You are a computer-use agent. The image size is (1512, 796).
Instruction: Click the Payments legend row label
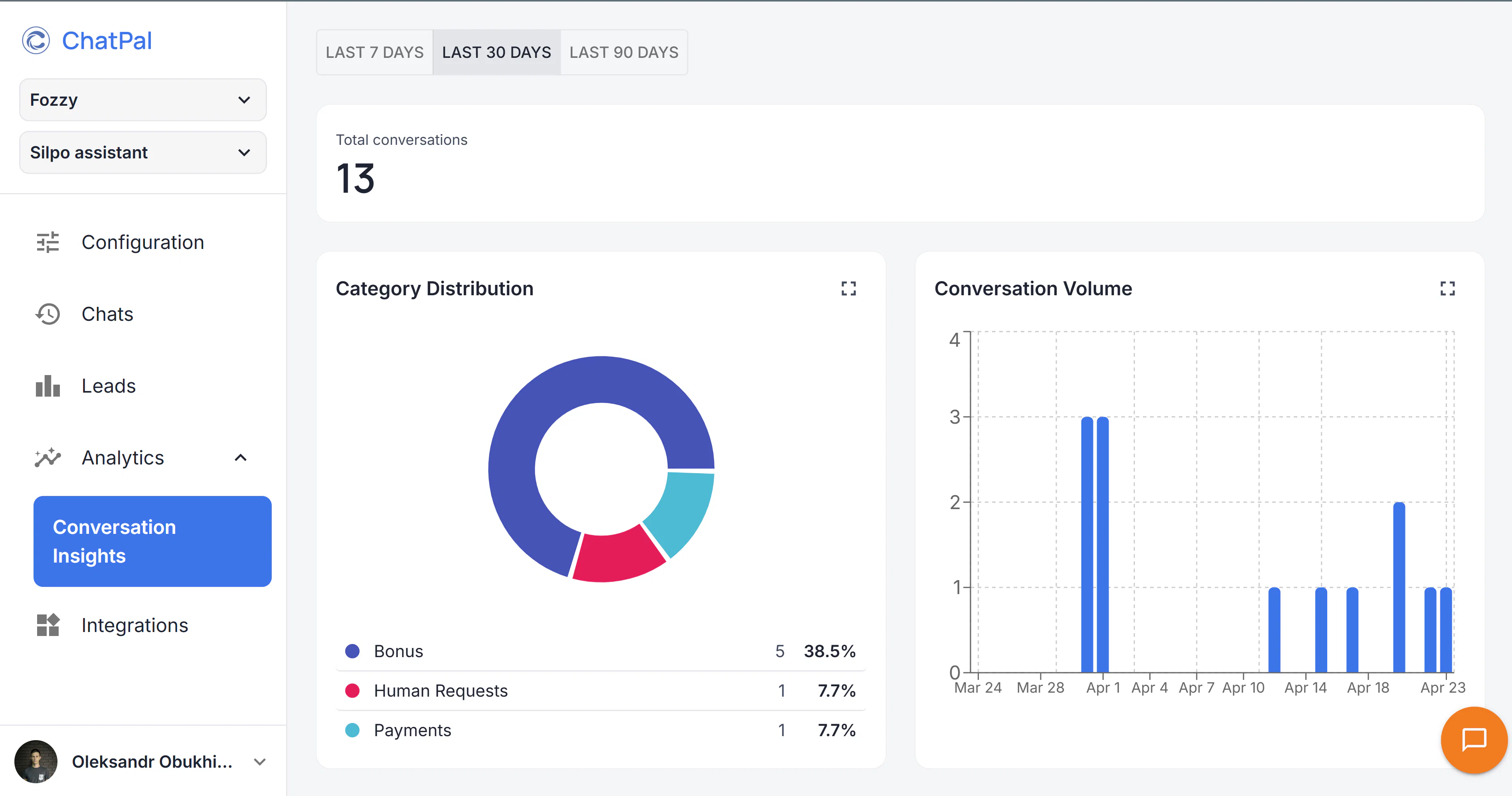(x=412, y=730)
